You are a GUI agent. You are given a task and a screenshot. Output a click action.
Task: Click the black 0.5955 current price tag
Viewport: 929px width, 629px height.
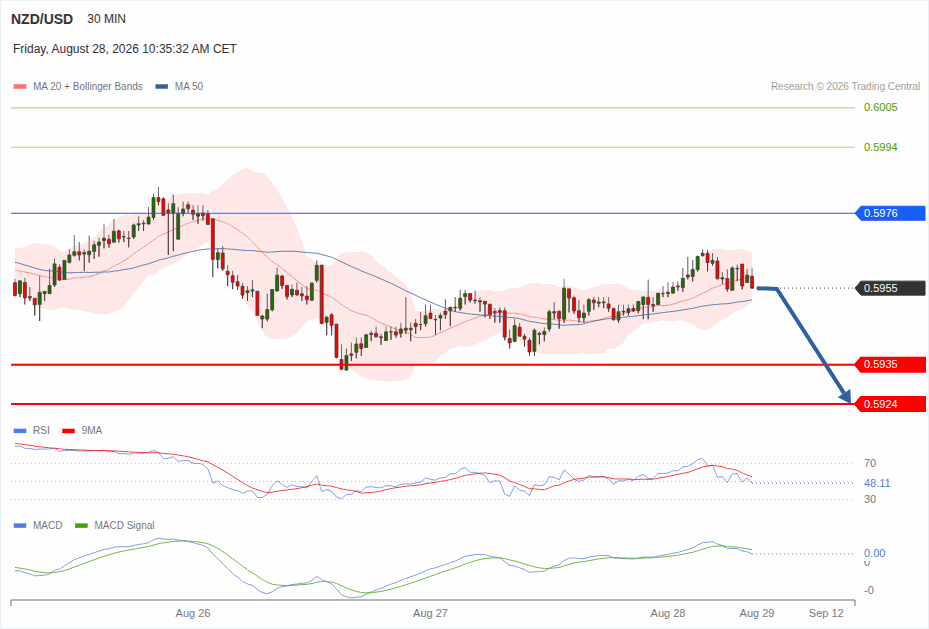(x=890, y=288)
